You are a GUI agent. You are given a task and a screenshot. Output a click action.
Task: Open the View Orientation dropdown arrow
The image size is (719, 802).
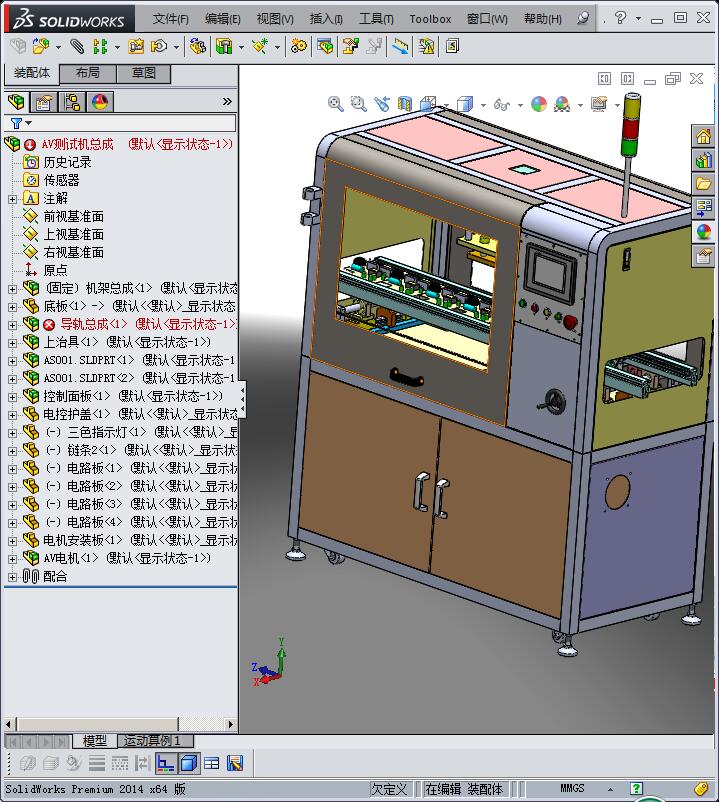446,105
